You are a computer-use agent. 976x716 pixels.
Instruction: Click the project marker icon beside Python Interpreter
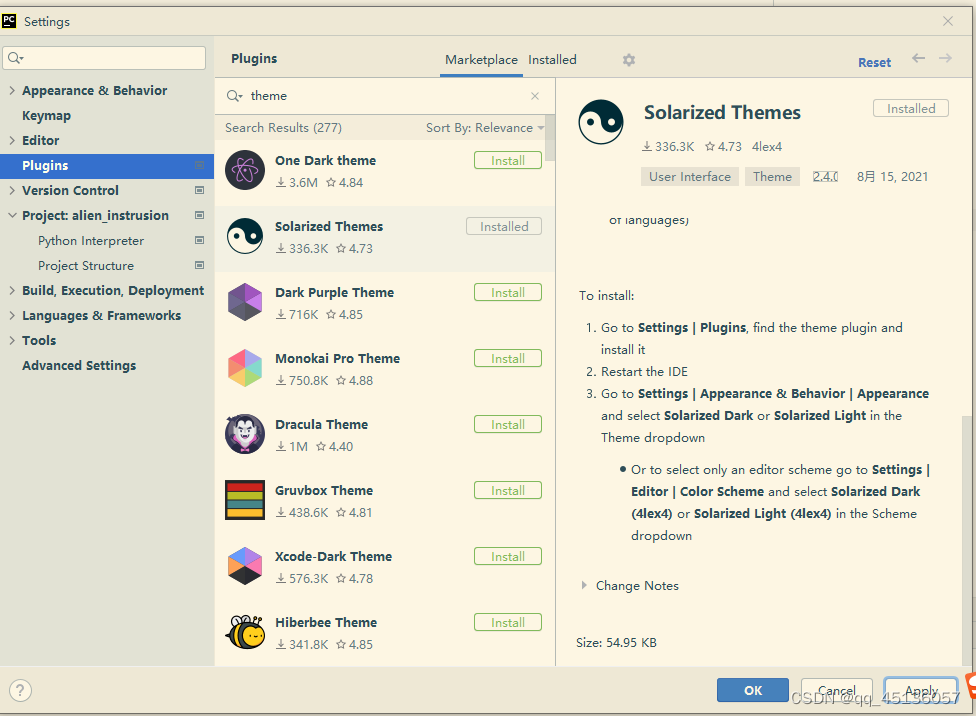coord(199,240)
